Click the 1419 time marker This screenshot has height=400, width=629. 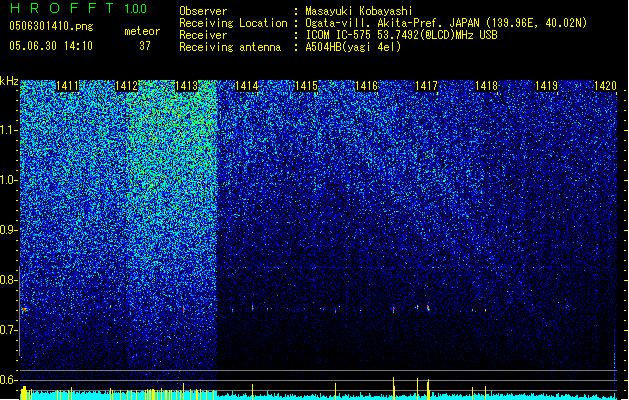[546, 86]
